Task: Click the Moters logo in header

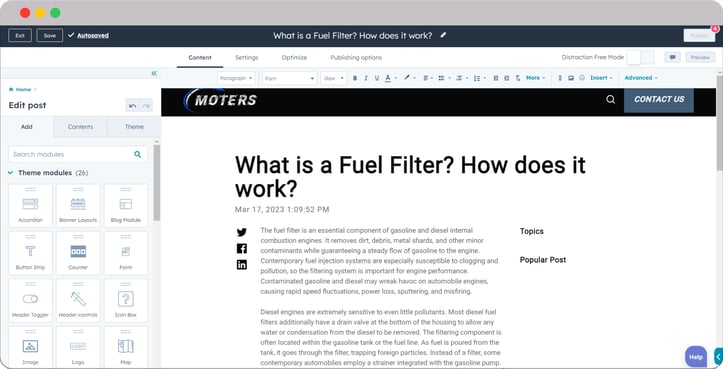Action: click(x=220, y=100)
